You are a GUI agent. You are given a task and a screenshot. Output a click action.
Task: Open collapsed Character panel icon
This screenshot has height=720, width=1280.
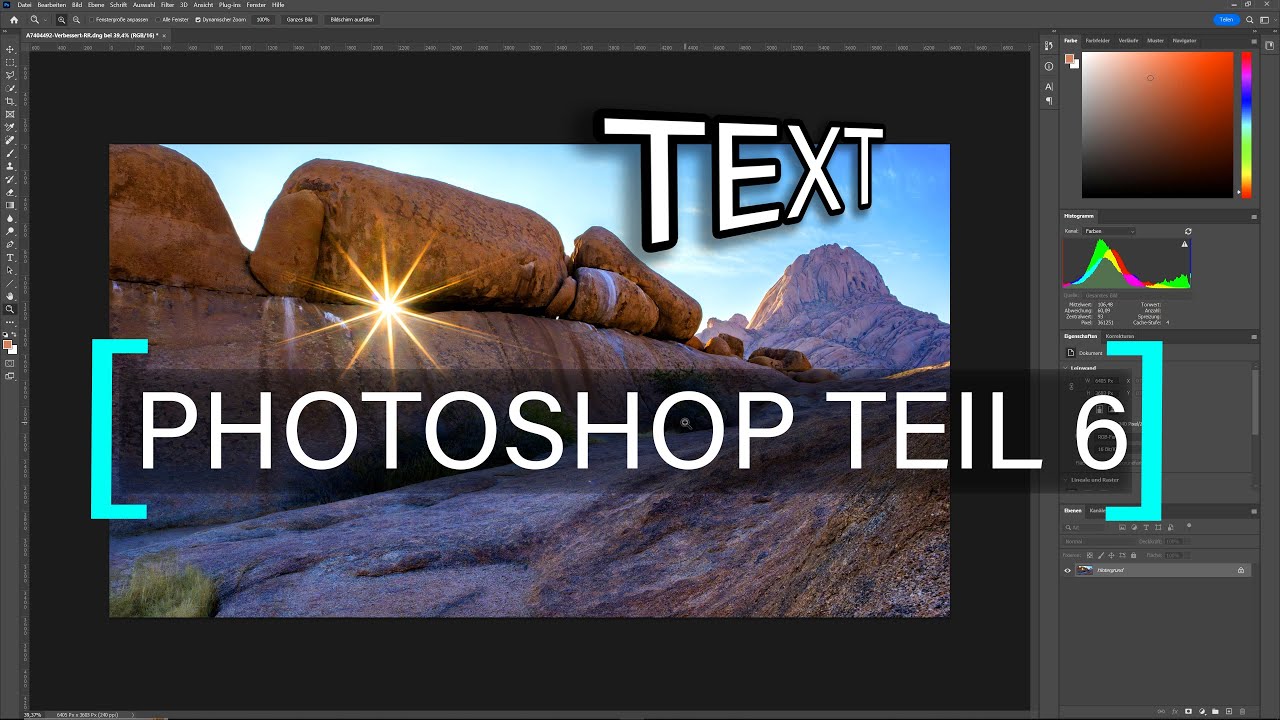click(x=1049, y=87)
